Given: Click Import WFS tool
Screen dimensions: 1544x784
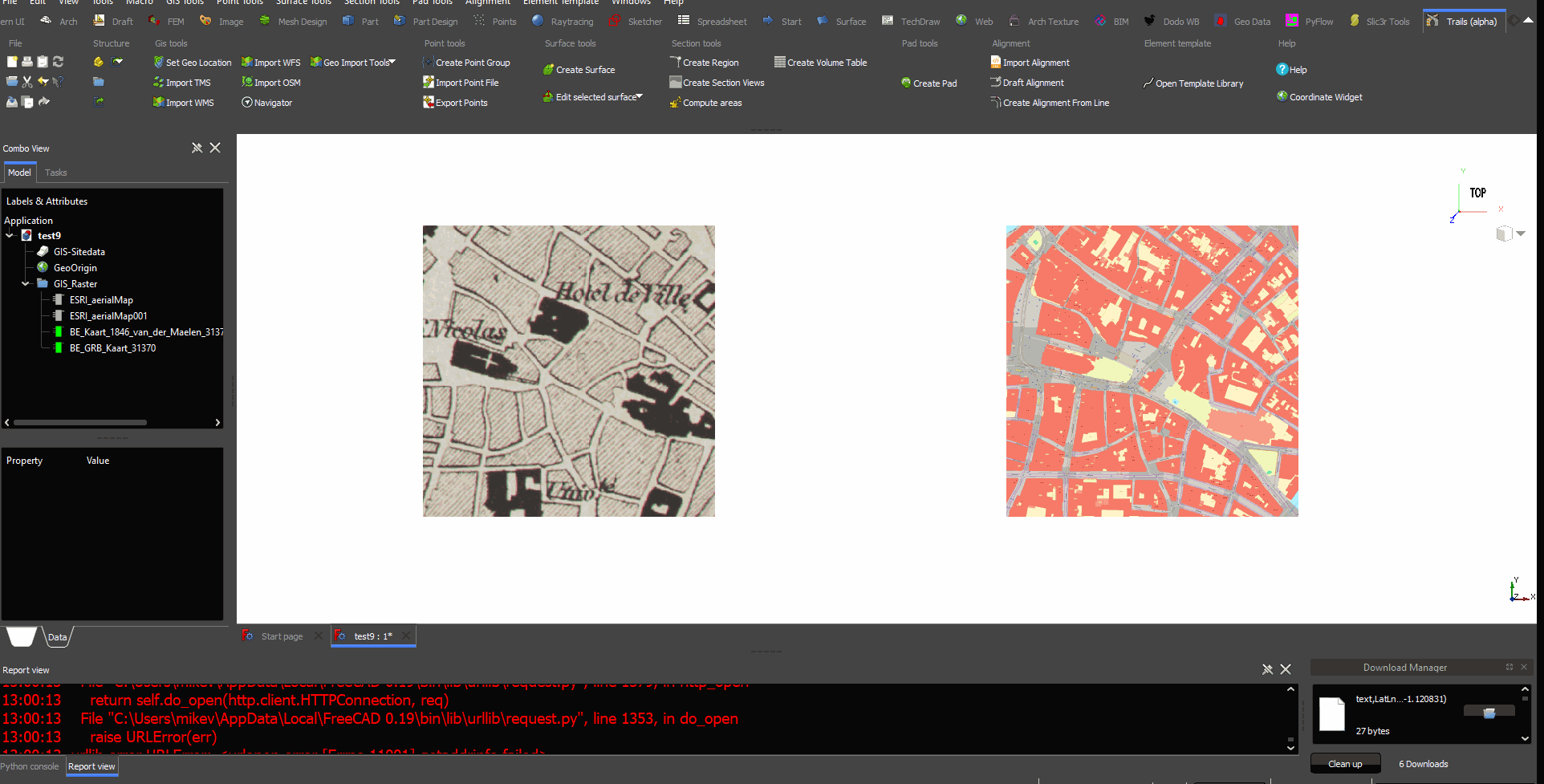Looking at the screenshot, I should (x=270, y=63).
